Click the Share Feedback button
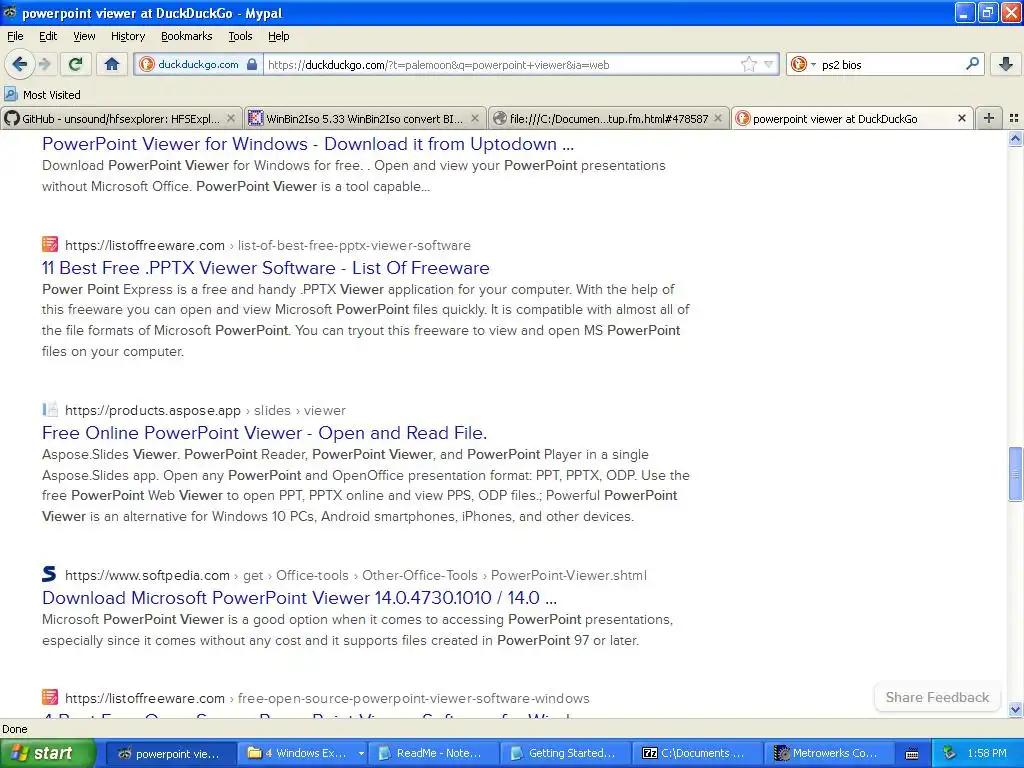The image size is (1024, 768). [937, 697]
